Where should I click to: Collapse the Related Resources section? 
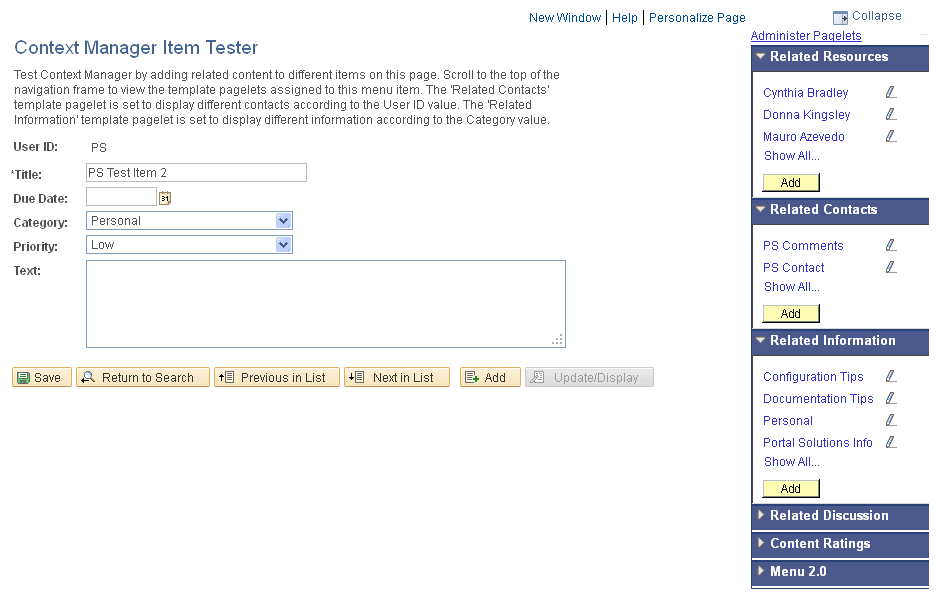(x=760, y=57)
